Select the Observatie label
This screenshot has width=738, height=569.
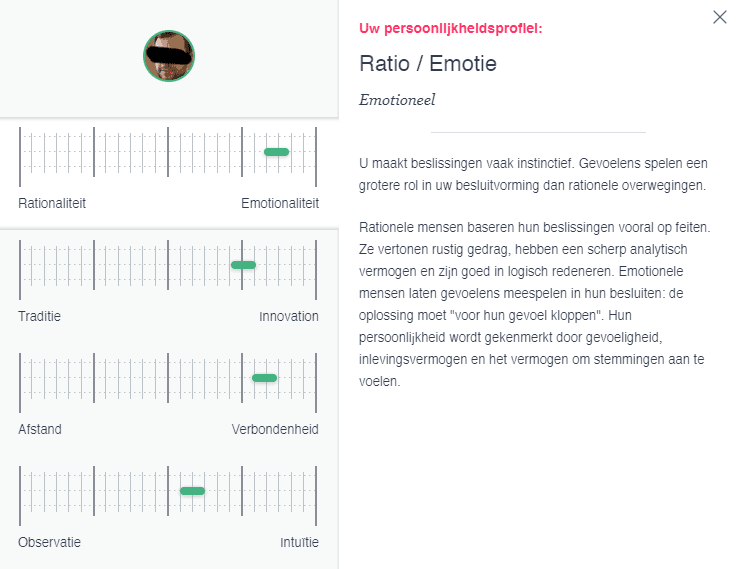(x=49, y=542)
